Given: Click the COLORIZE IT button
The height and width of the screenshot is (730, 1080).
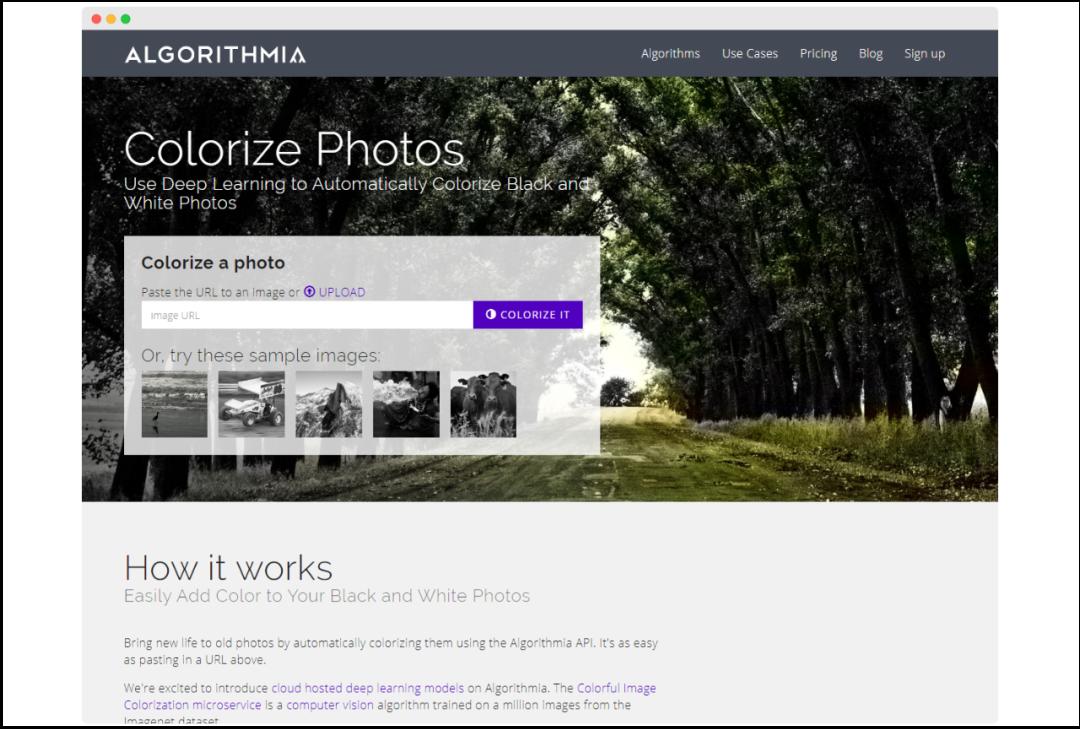Looking at the screenshot, I should (528, 315).
